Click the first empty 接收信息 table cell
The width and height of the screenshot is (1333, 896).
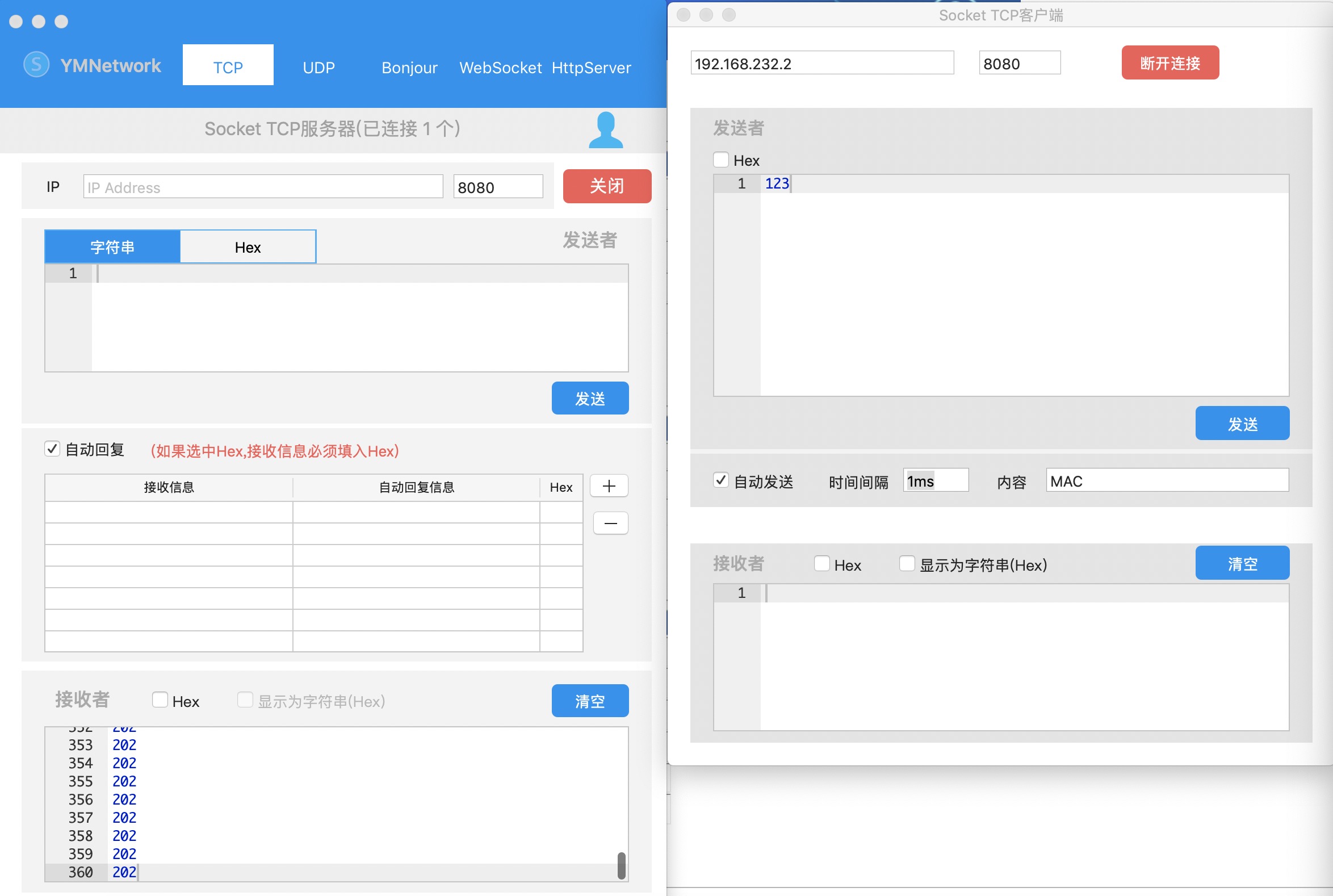click(169, 513)
